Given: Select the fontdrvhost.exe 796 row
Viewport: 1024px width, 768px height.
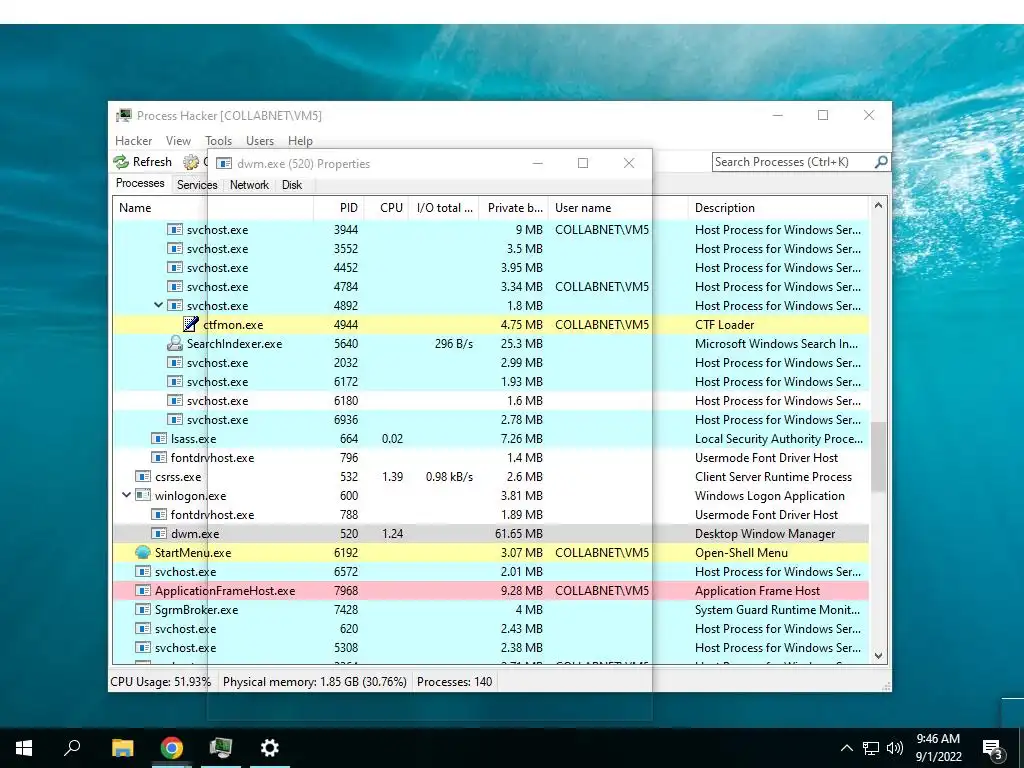Looking at the screenshot, I should click(491, 457).
